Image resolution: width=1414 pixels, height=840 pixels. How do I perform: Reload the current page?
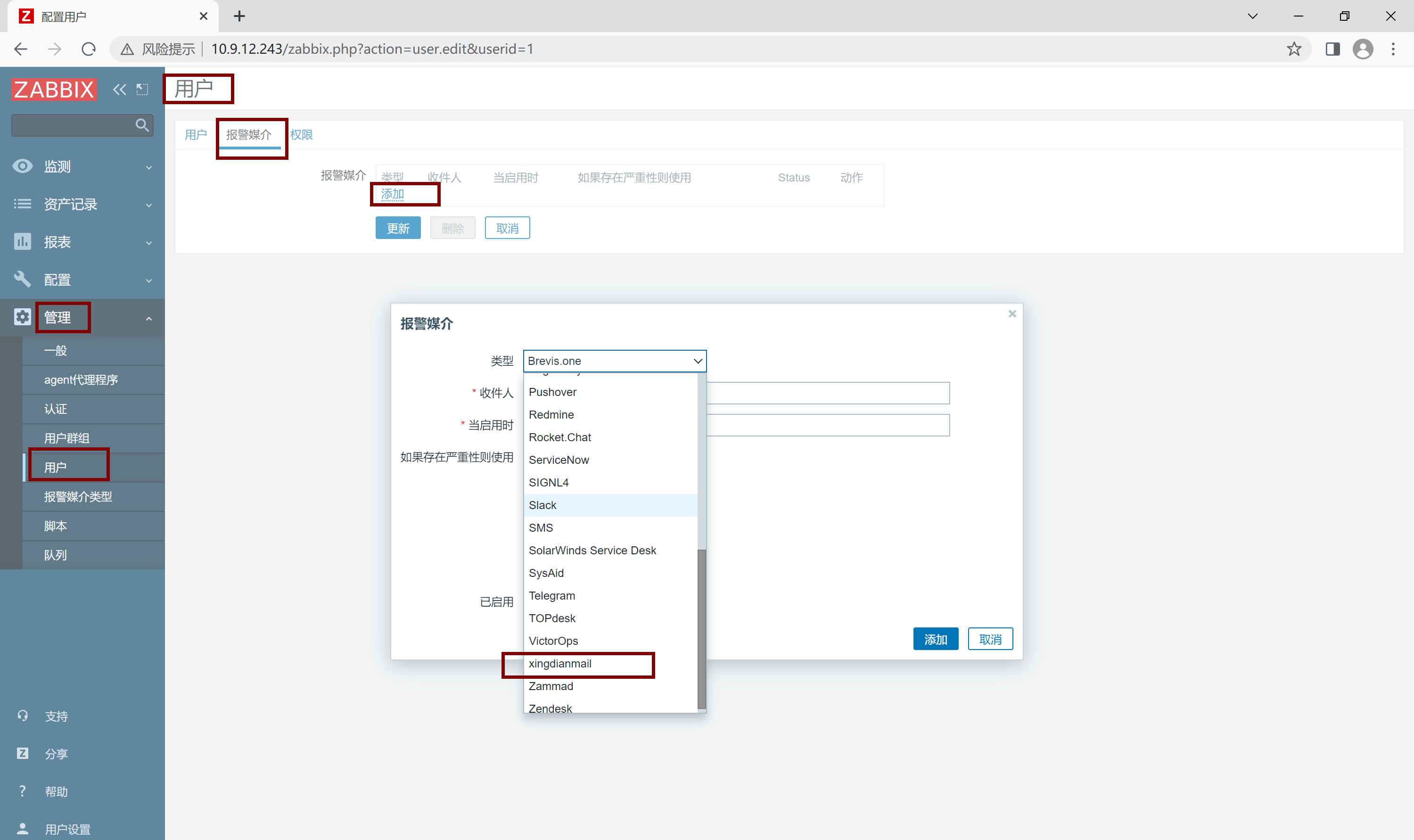[x=89, y=49]
